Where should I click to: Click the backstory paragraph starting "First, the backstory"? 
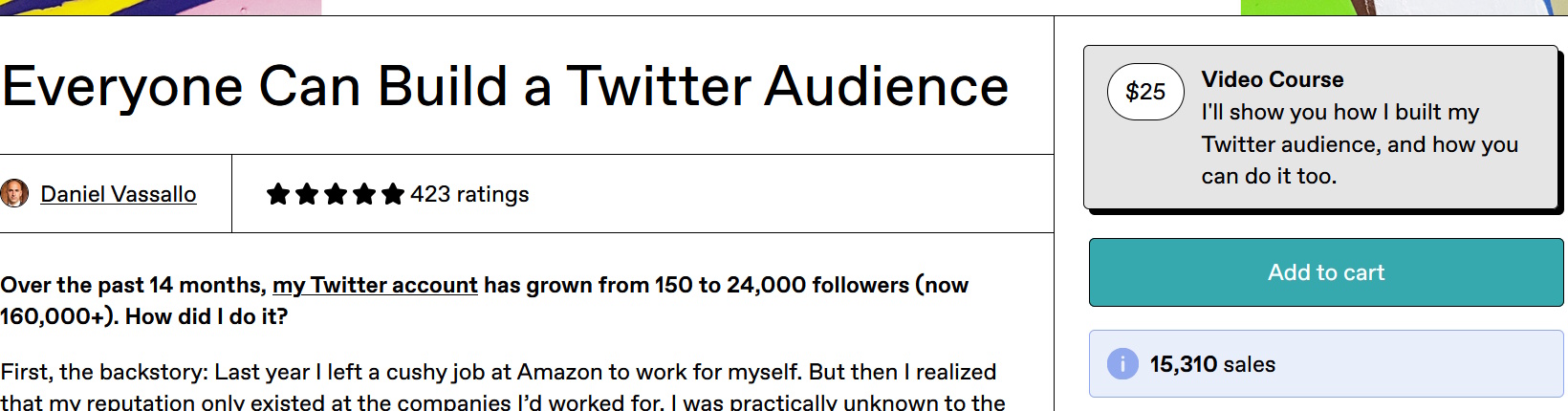pos(498,372)
